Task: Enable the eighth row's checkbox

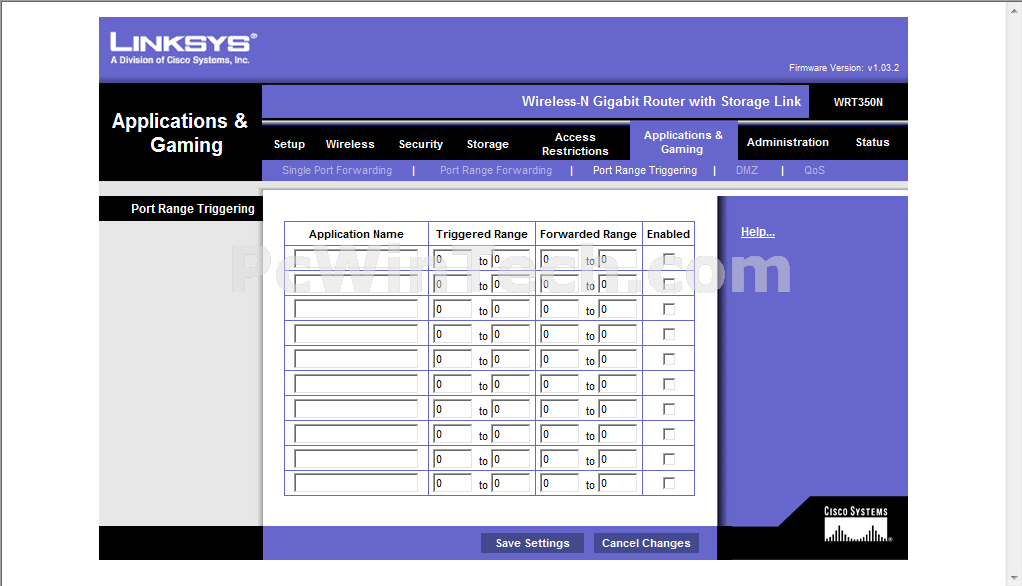Action: [x=669, y=434]
